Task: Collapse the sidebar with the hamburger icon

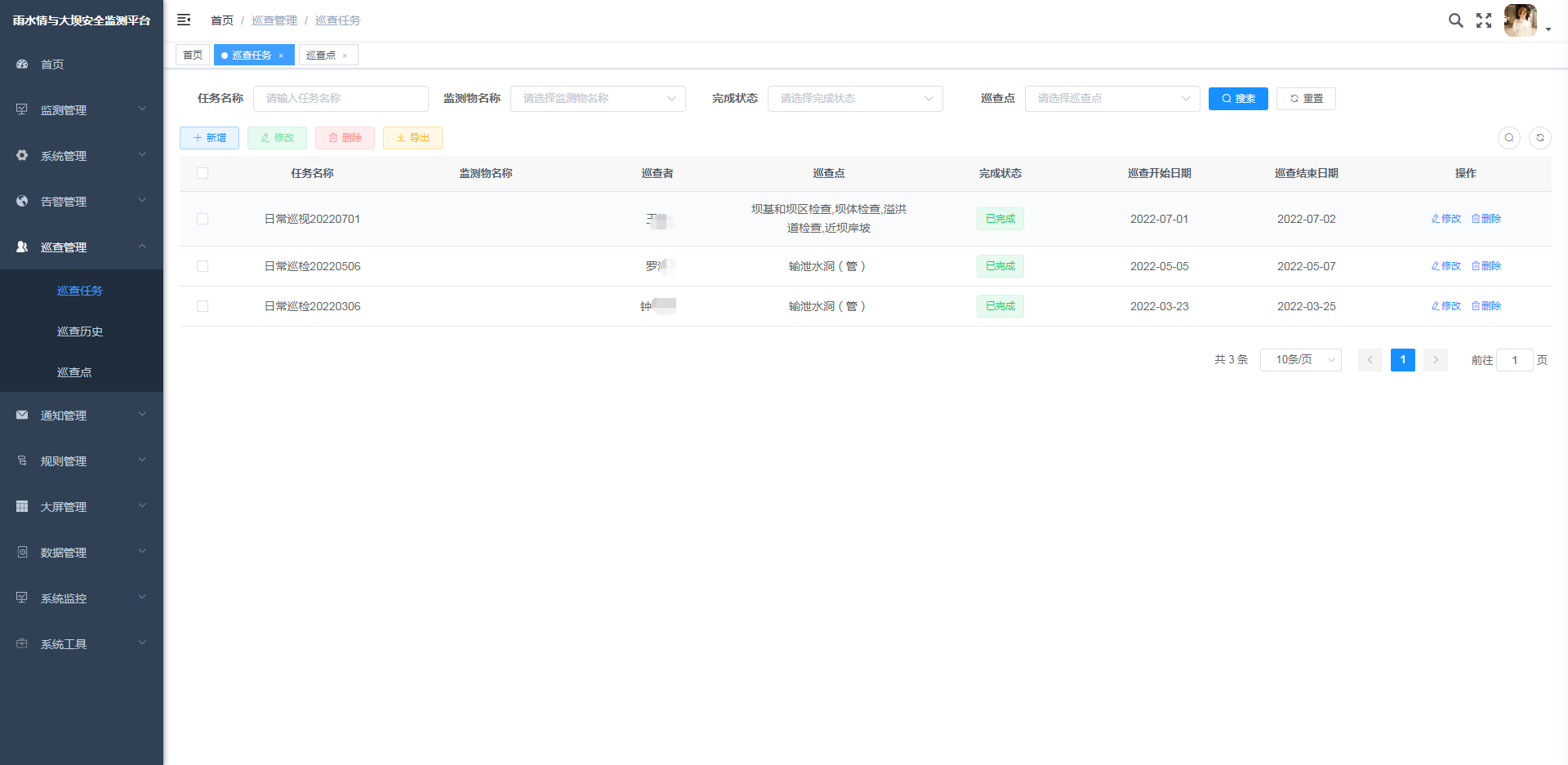Action: (x=184, y=20)
